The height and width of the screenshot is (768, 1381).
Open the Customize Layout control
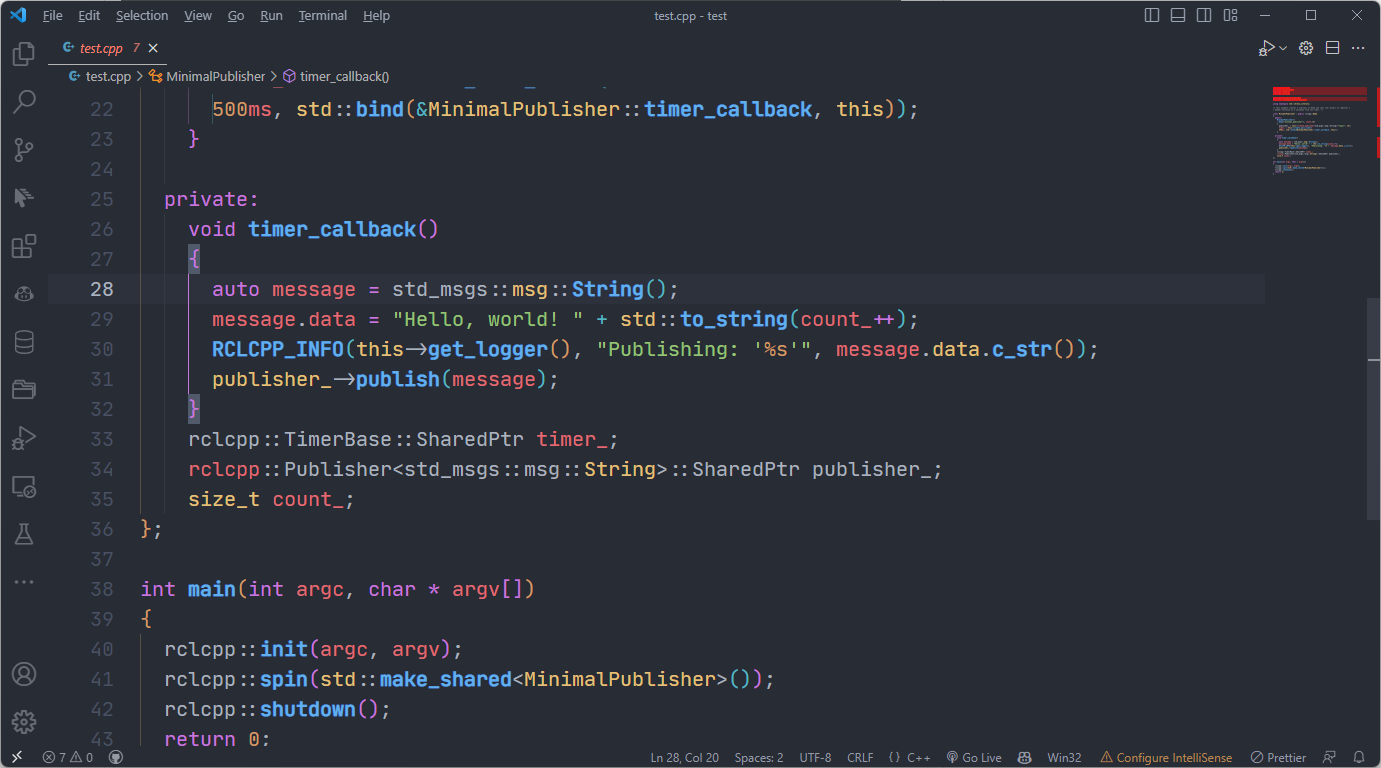point(1230,15)
